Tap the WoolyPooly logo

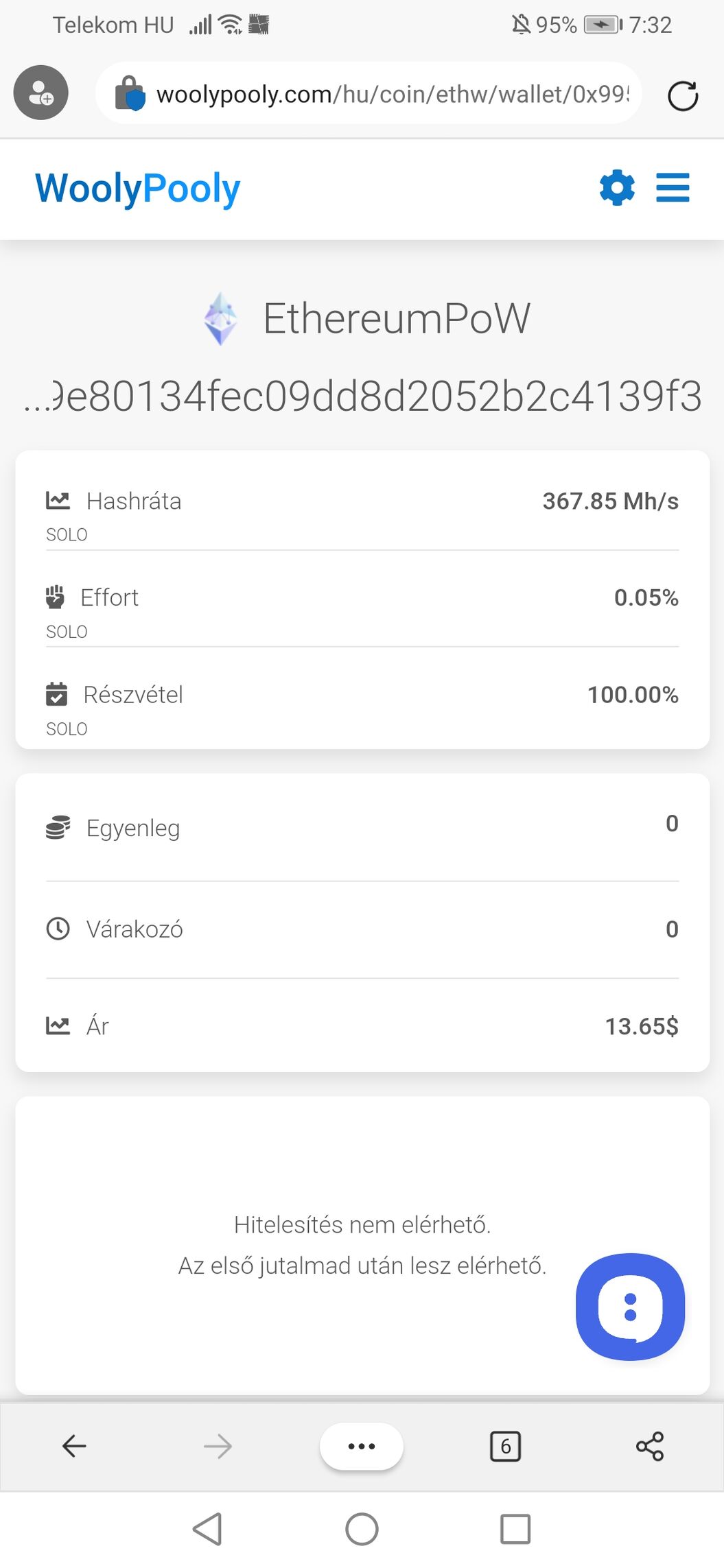point(138,189)
